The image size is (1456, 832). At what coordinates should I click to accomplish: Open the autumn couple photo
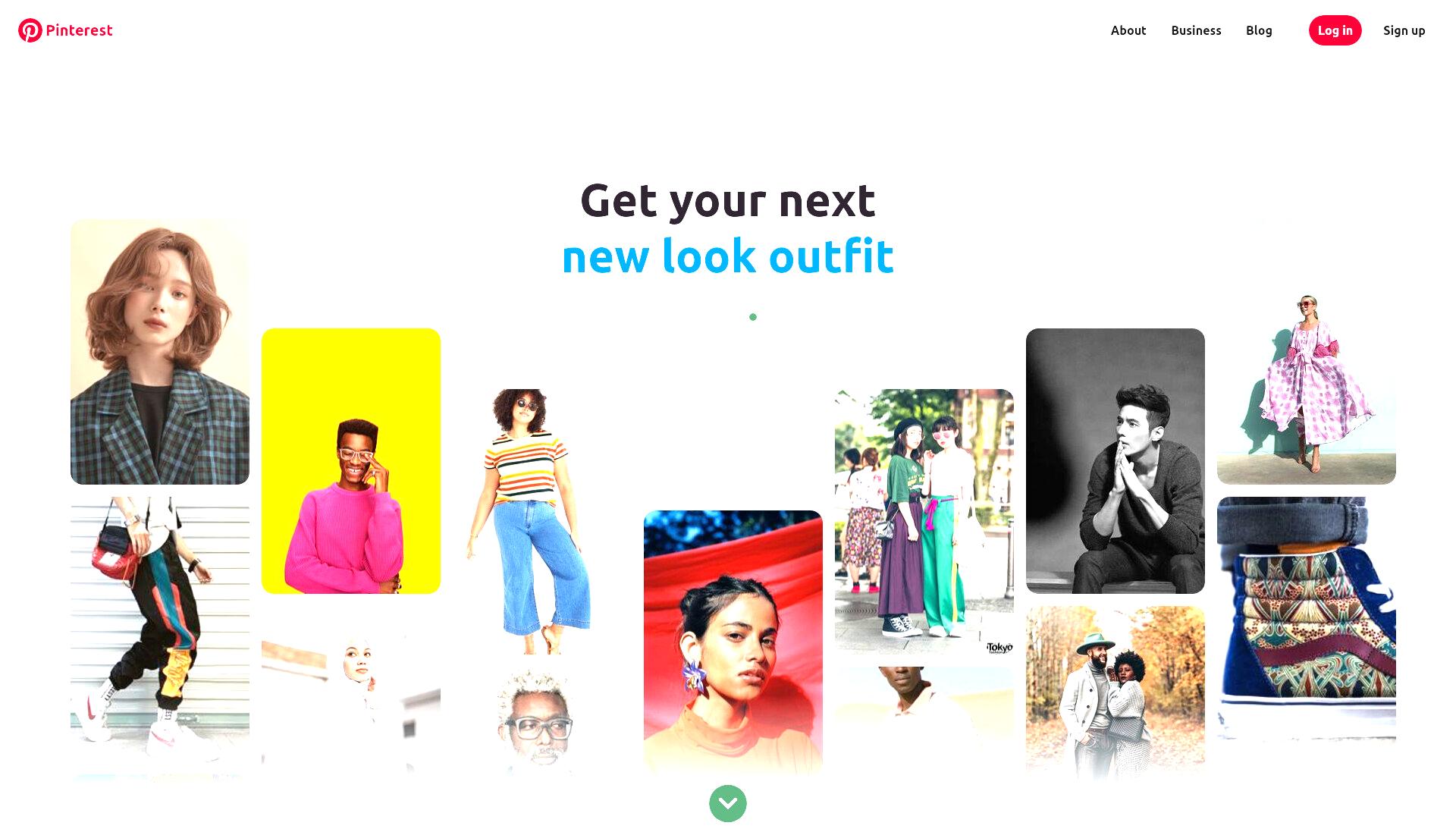(1116, 692)
